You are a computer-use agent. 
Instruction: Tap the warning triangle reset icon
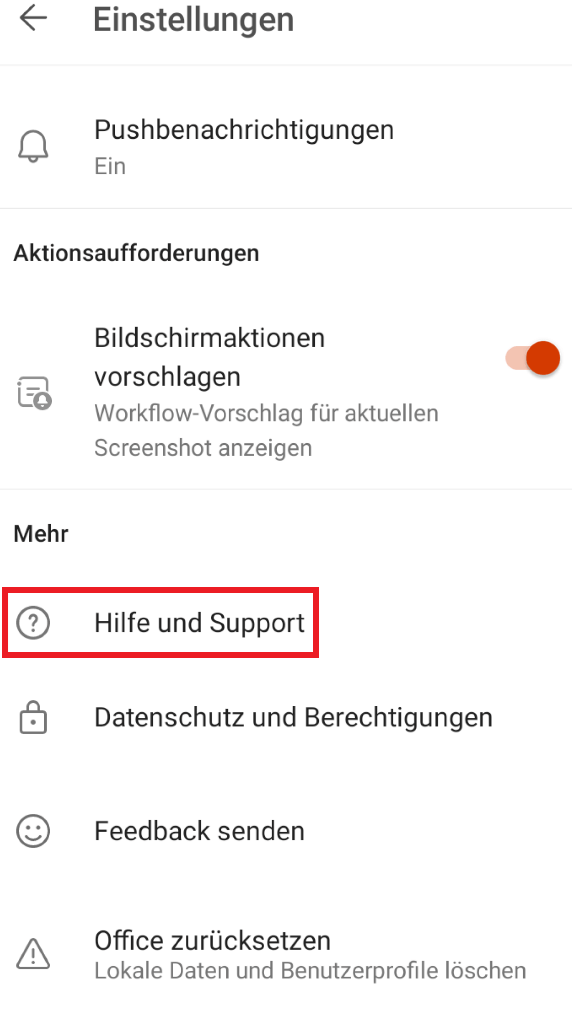coord(33,953)
